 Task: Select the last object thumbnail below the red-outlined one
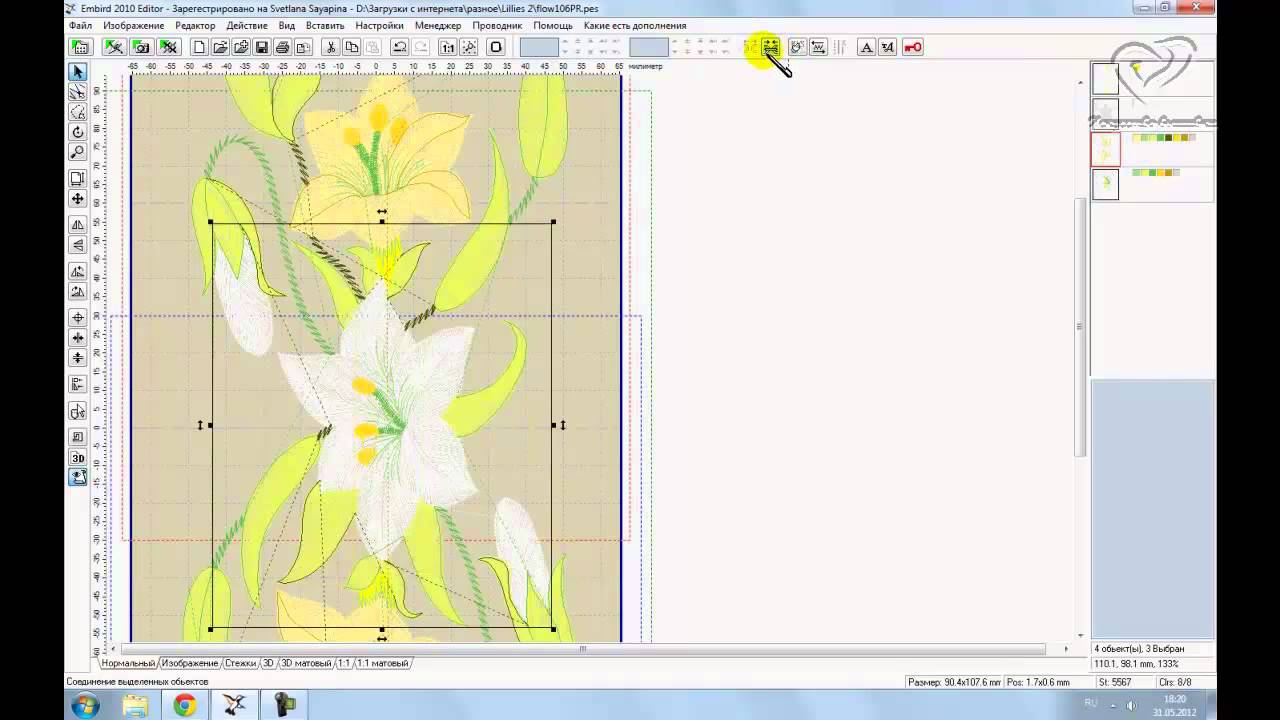(1105, 184)
